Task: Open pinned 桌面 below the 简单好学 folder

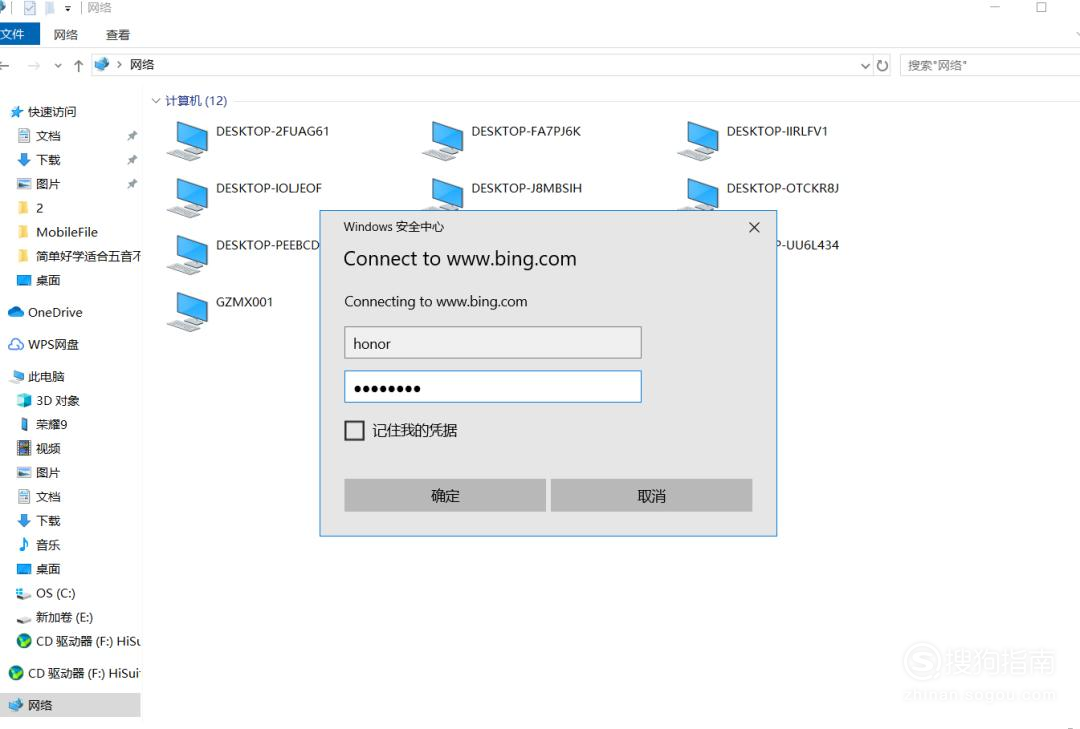Action: 39,280
